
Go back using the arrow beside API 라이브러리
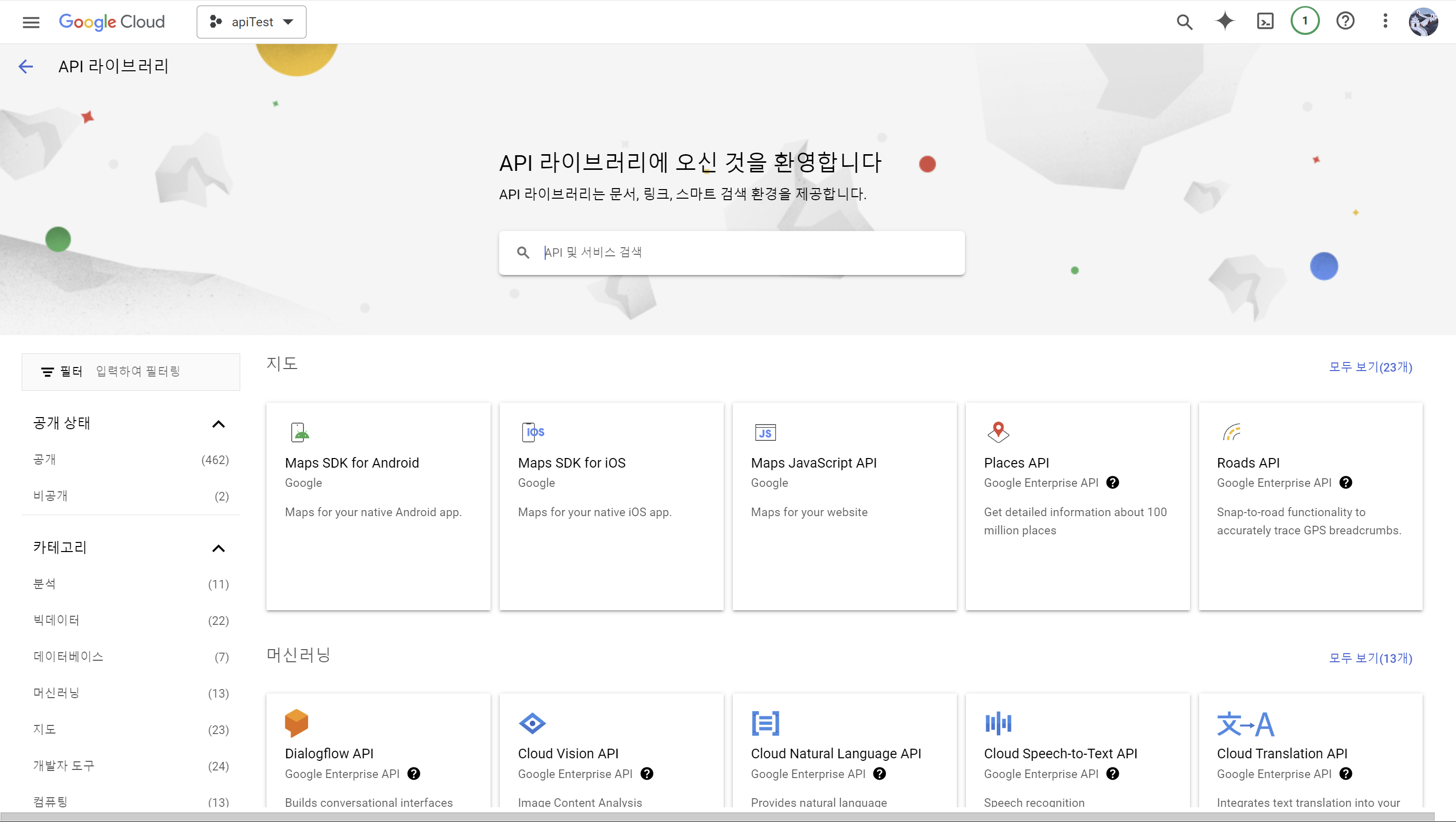[x=25, y=67]
